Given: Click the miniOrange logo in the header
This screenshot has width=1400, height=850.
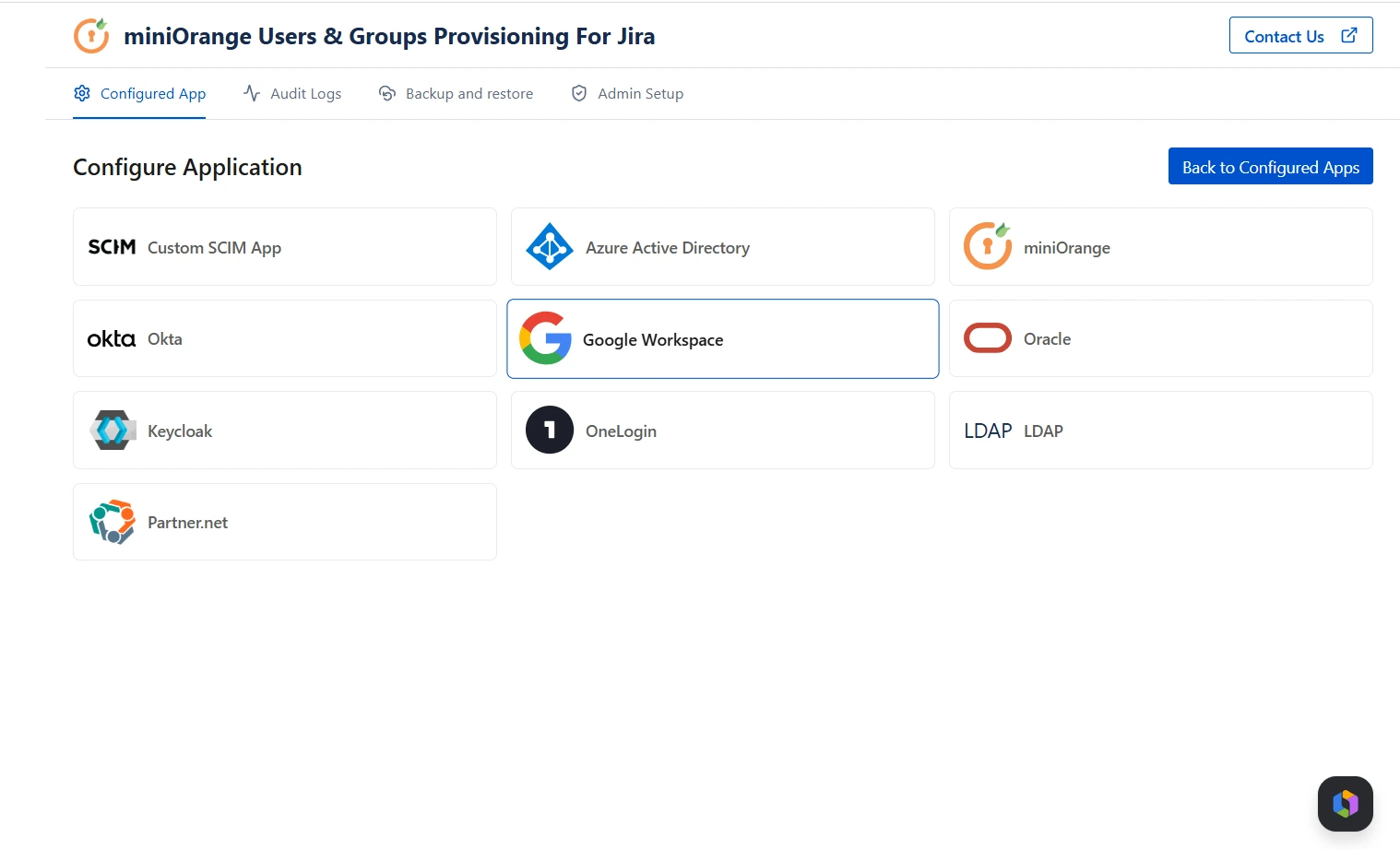Looking at the screenshot, I should 91,36.
